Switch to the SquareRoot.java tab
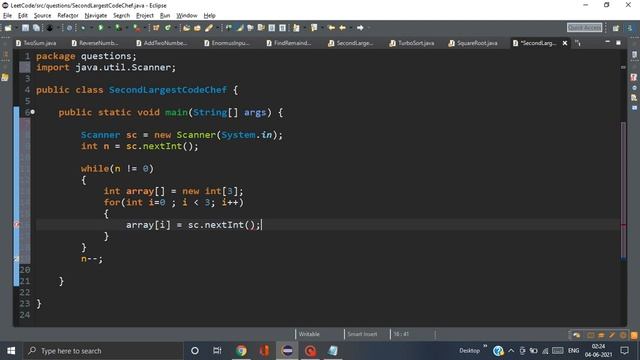The image size is (640, 360). pyautogui.click(x=473, y=43)
